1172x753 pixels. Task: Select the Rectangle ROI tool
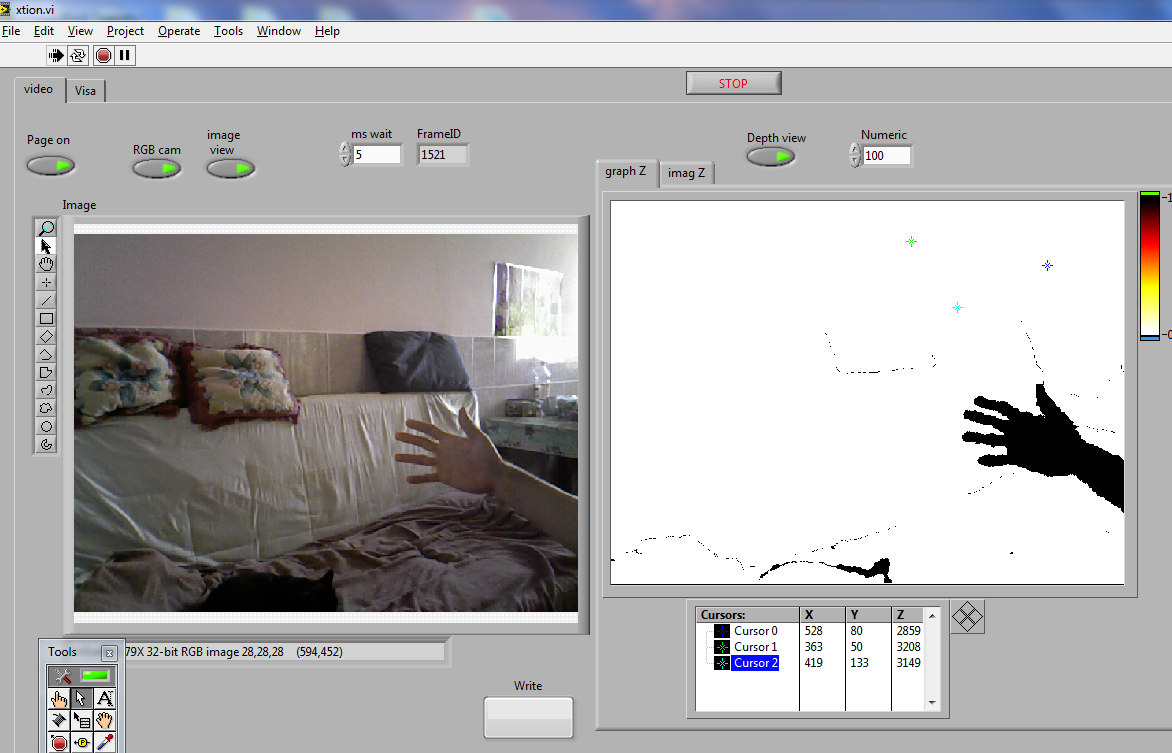tap(46, 319)
